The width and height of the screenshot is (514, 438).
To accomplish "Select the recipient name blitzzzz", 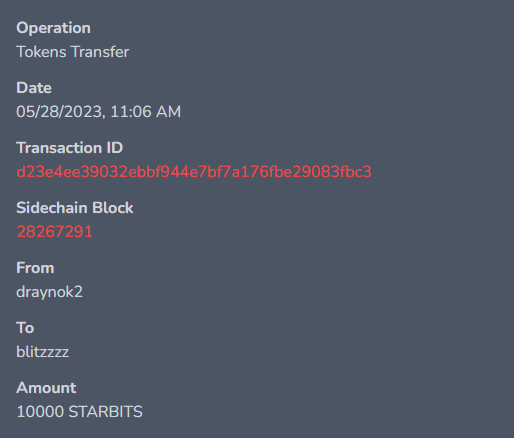I will [x=43, y=352].
